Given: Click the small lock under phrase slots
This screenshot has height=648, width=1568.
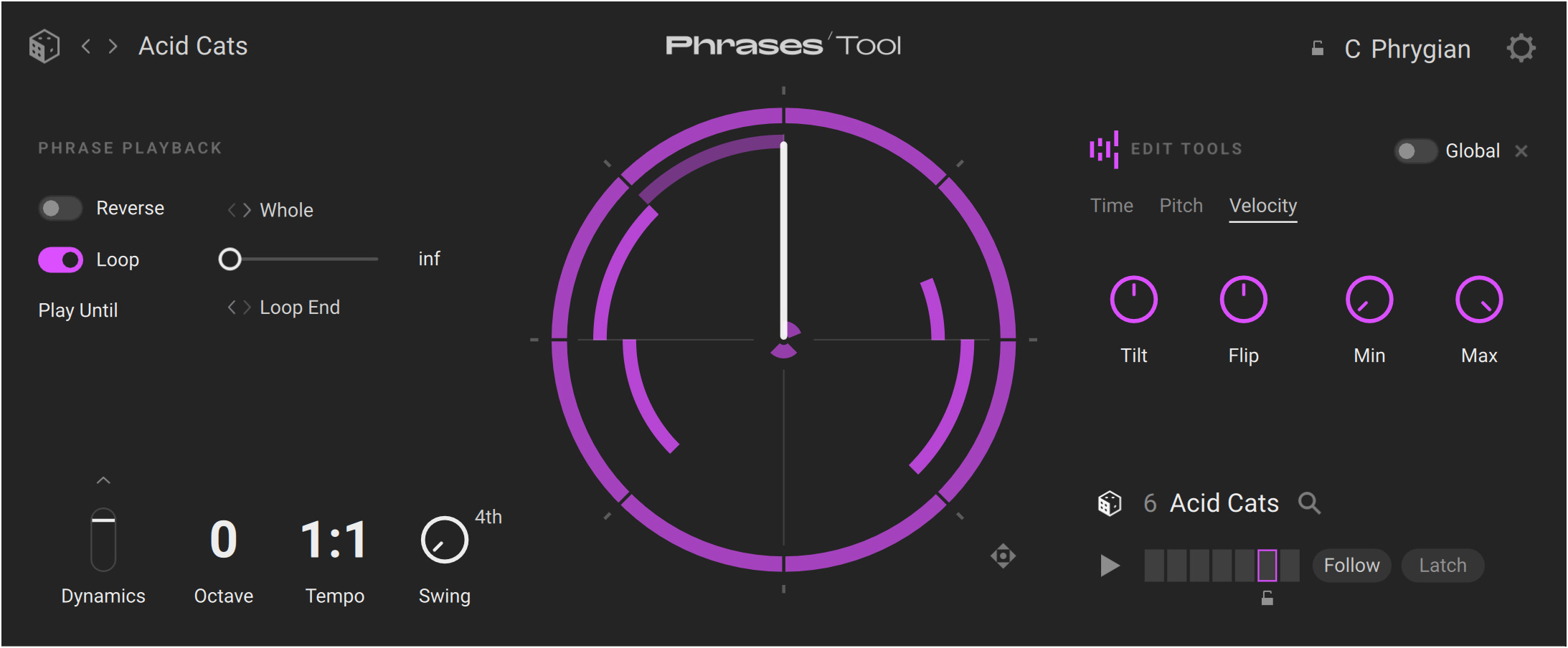Looking at the screenshot, I should (x=1267, y=598).
